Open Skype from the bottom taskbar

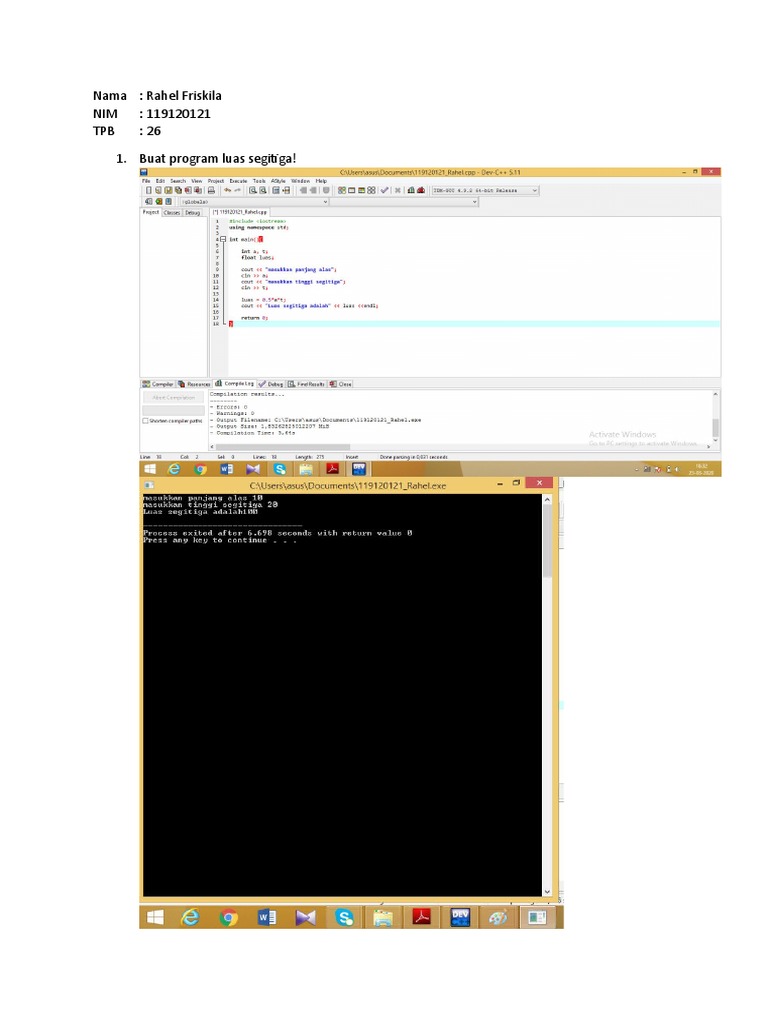pyautogui.click(x=344, y=917)
